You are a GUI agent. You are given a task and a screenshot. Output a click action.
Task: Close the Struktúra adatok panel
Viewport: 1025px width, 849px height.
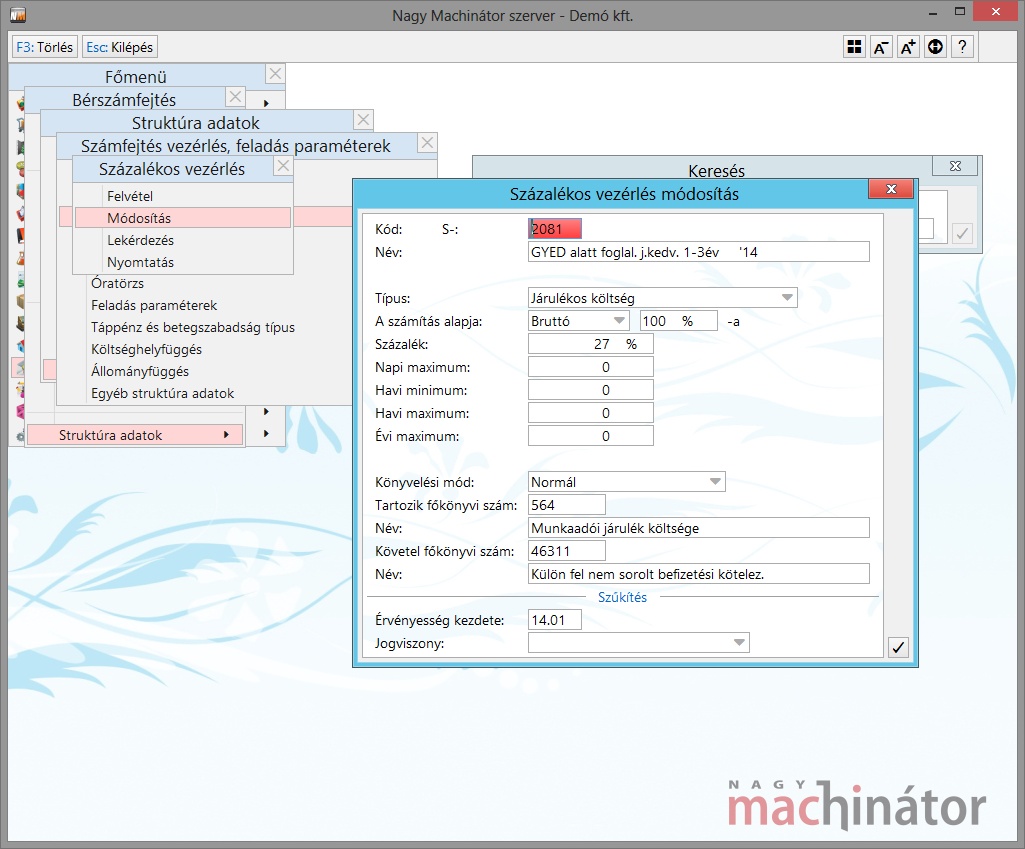(363, 120)
